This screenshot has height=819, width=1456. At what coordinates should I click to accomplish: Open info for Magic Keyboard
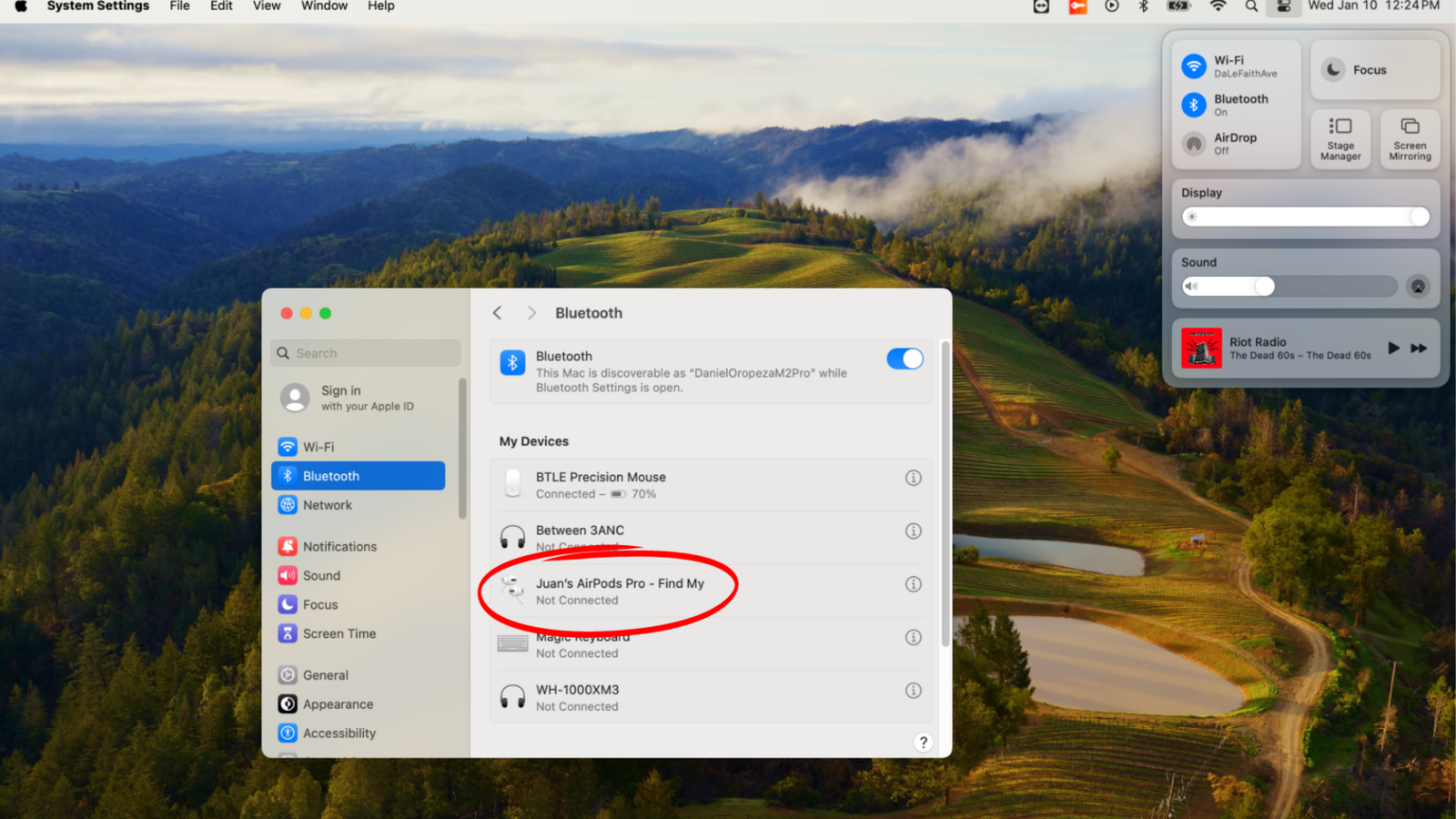click(x=914, y=637)
